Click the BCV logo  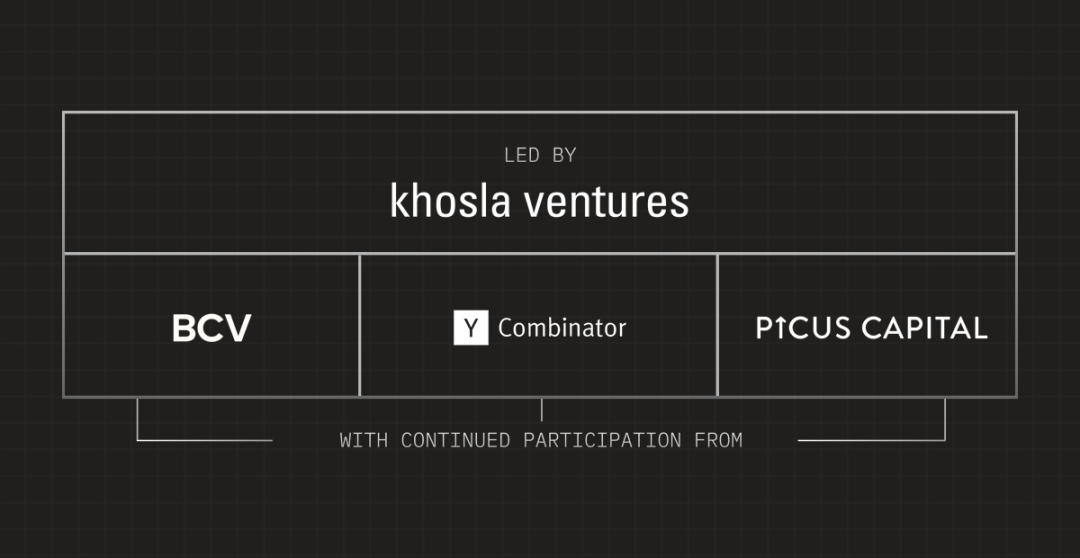(x=211, y=328)
